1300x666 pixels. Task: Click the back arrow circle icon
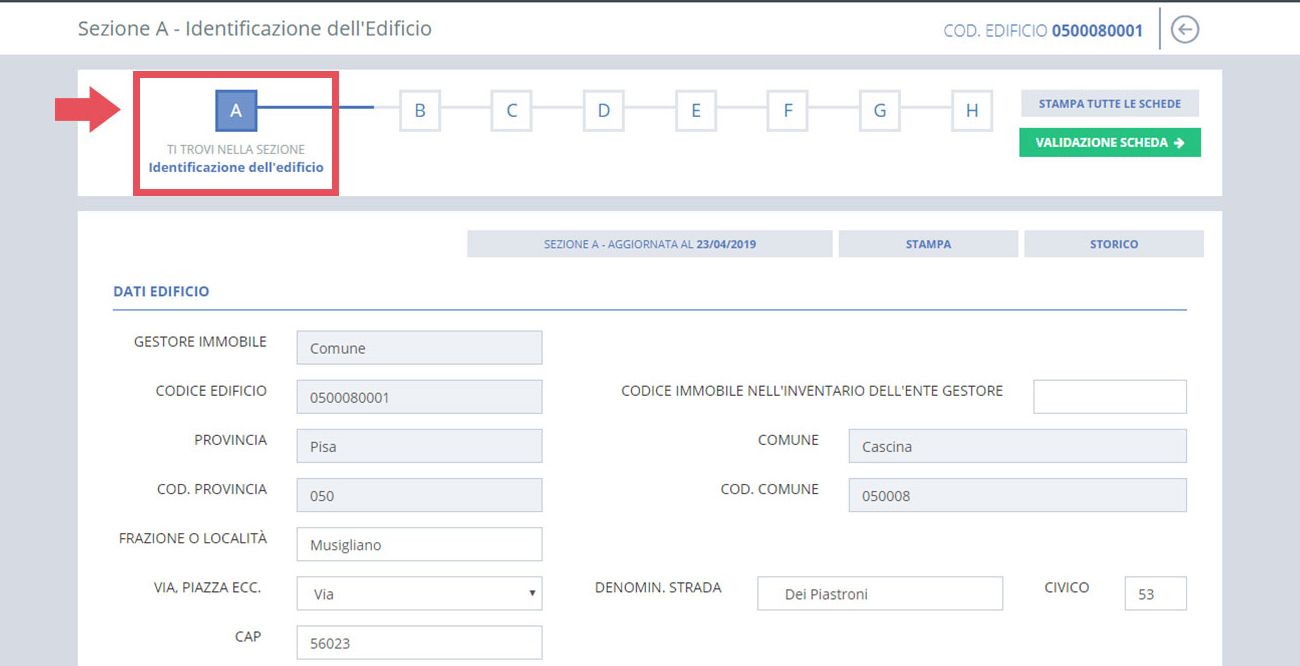[x=1185, y=30]
